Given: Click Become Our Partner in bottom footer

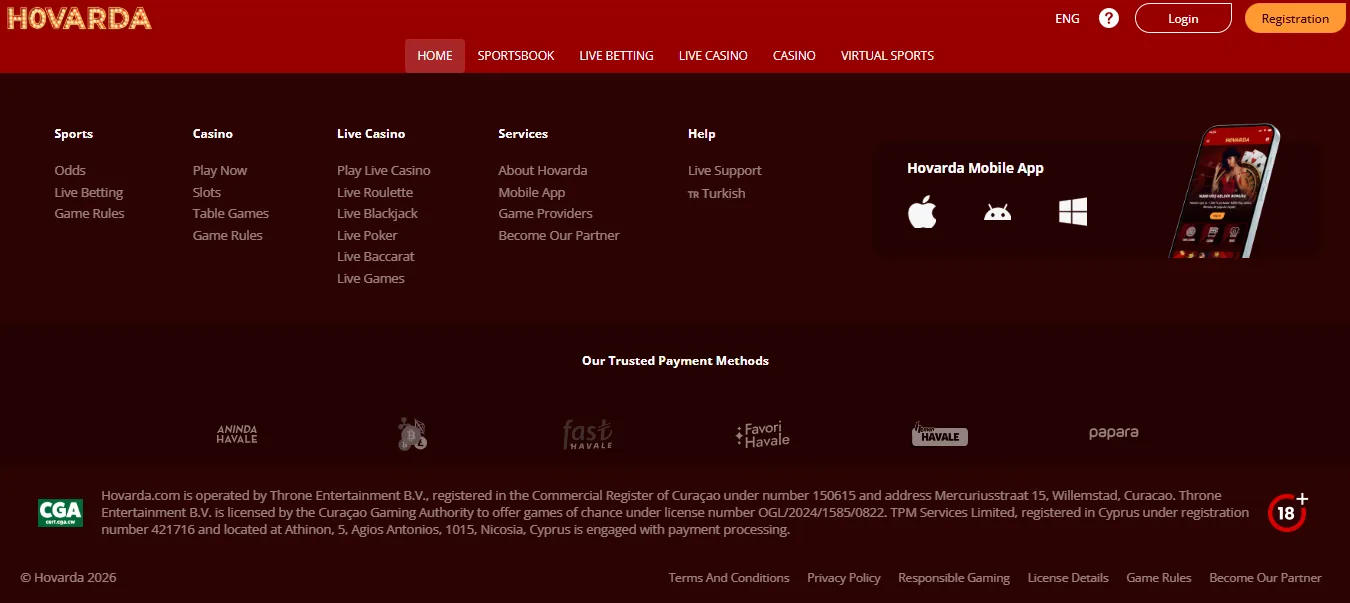Looking at the screenshot, I should point(1265,578).
